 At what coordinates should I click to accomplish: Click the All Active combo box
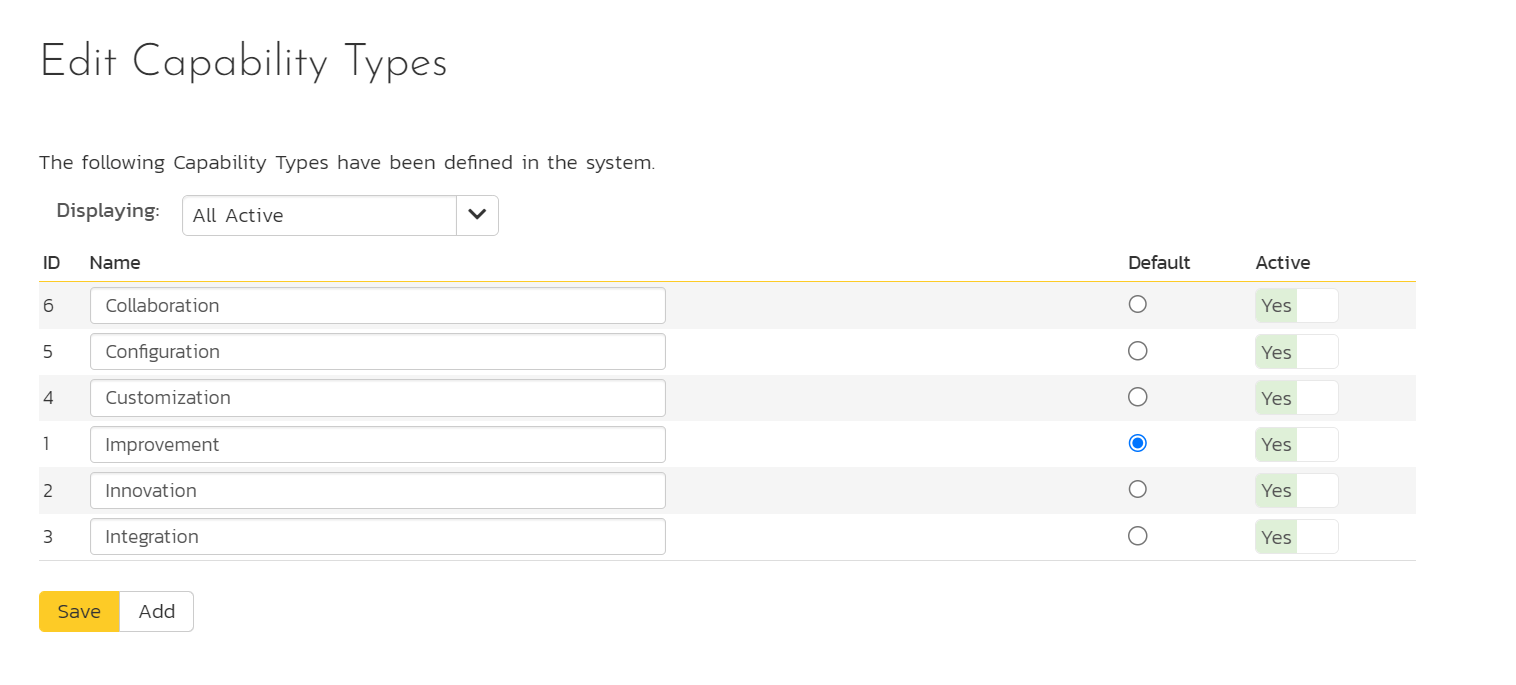pos(319,216)
